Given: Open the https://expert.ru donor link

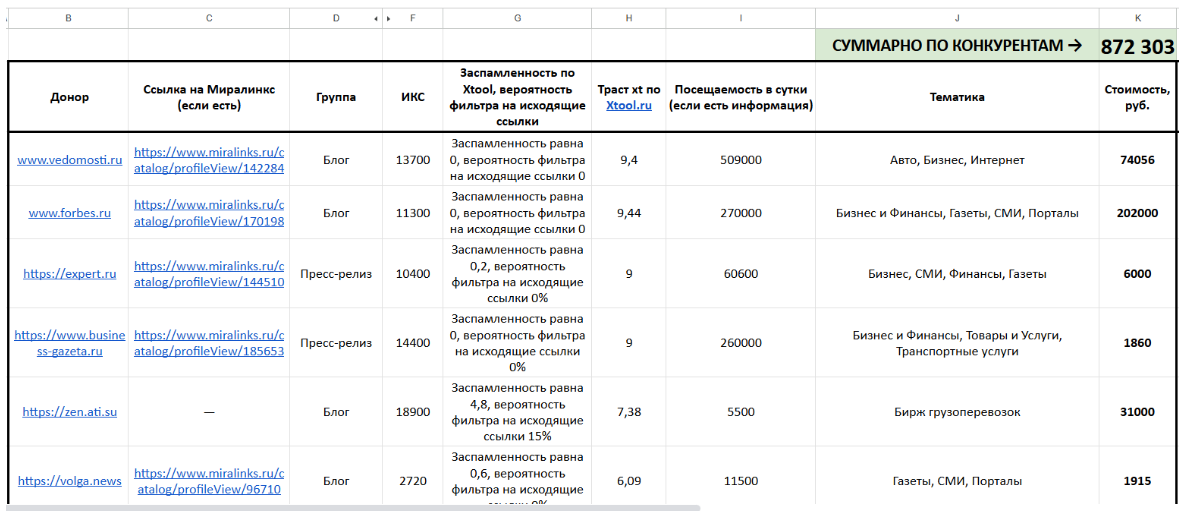Looking at the screenshot, I should pyautogui.click(x=69, y=274).
